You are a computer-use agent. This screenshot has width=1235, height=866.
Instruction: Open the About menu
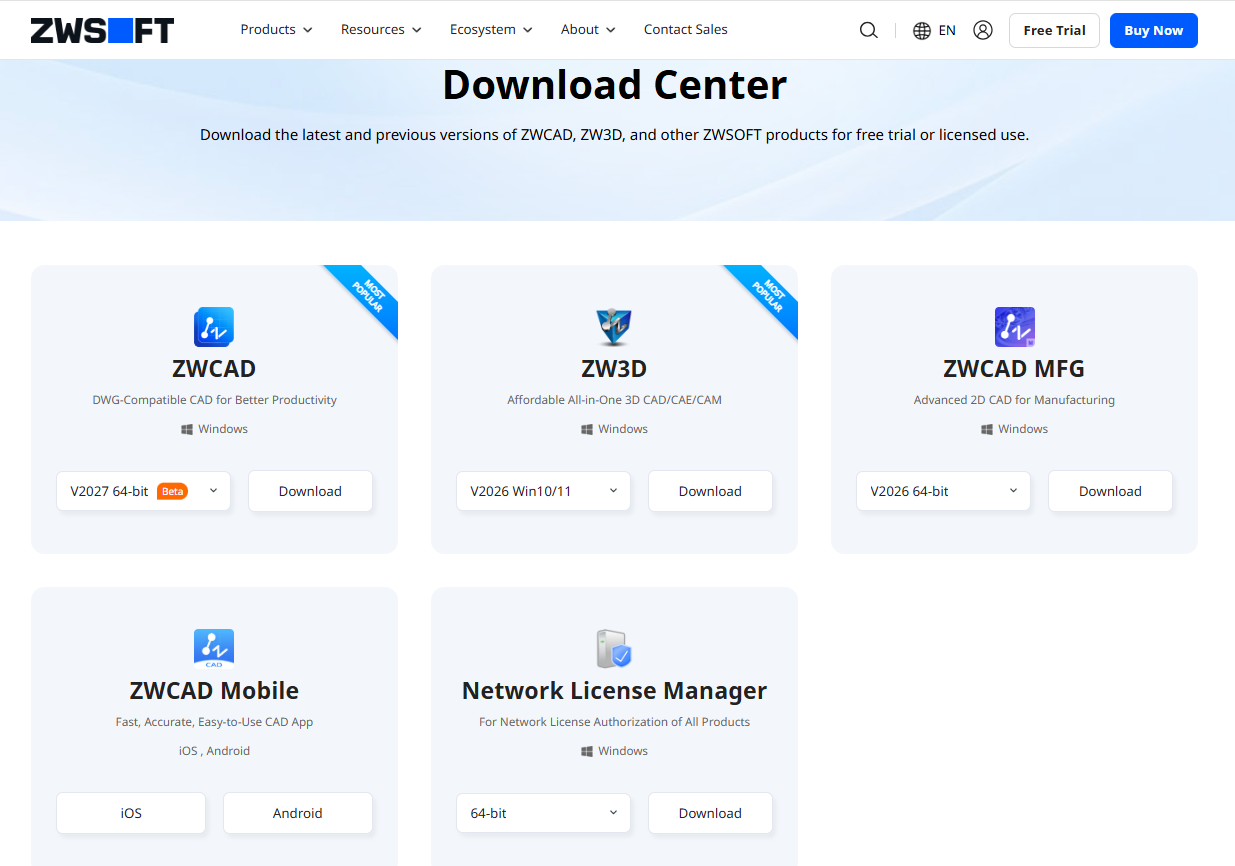pos(588,30)
